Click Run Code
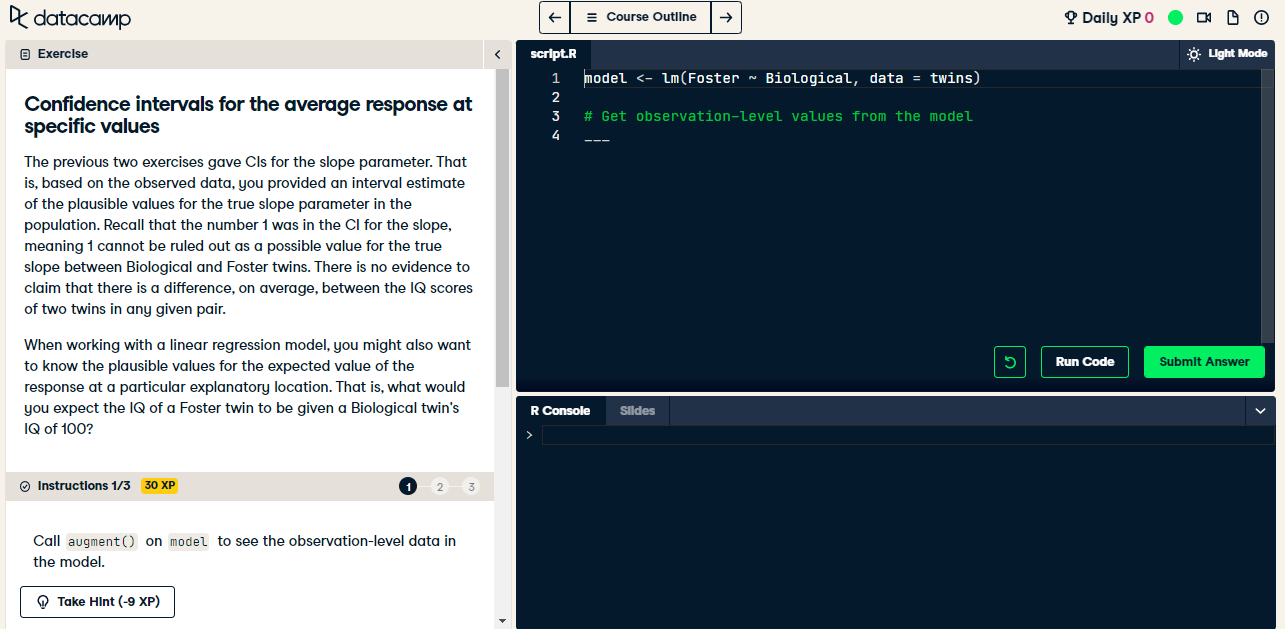This screenshot has width=1285, height=629. point(1084,361)
